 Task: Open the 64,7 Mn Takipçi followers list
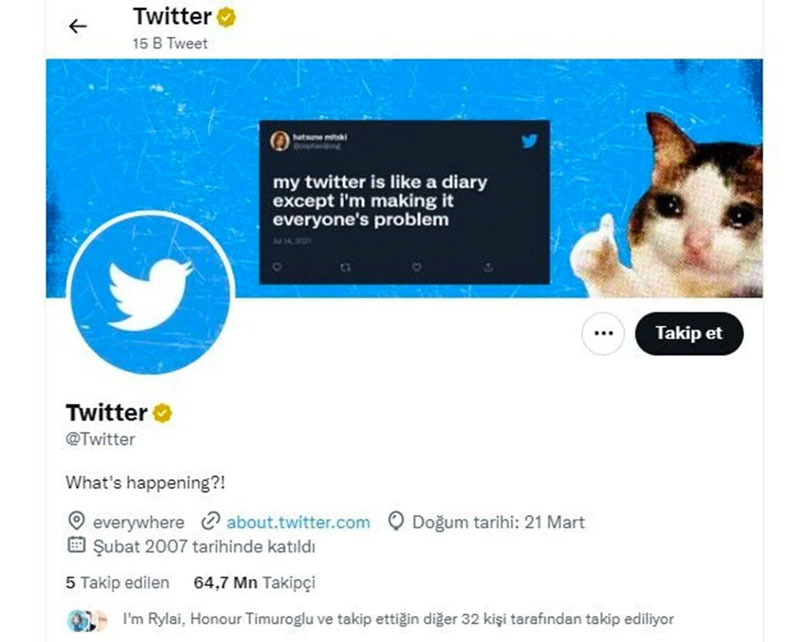255,582
